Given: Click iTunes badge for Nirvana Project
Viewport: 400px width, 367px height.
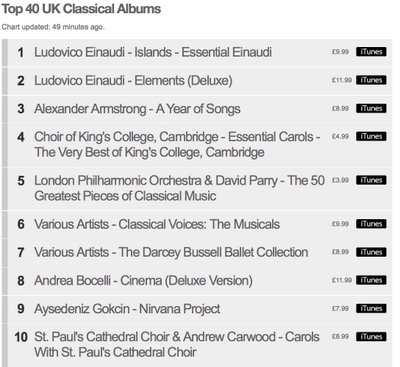Looking at the screenshot, I should 371,309.
